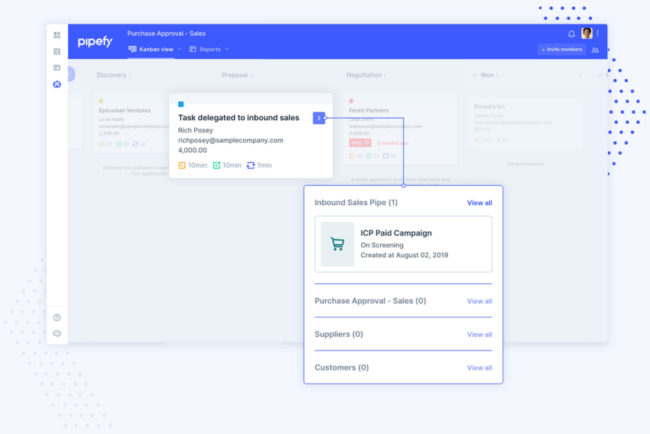Screen dimensions: 650x434
Task: Click the pipefy logo
Action: pos(95,41)
